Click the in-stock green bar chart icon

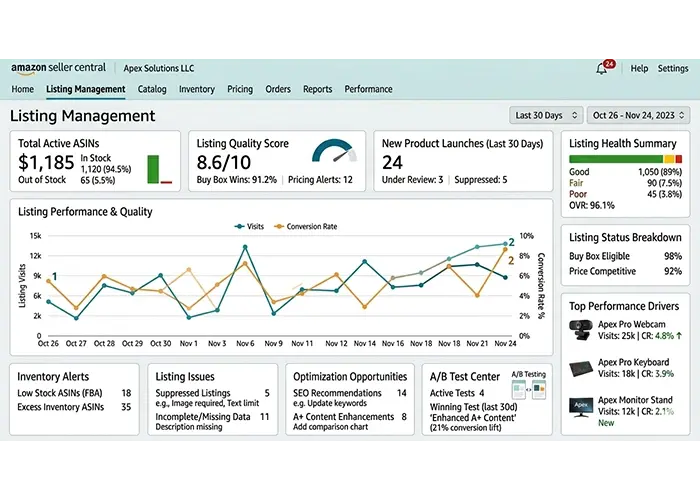(x=153, y=169)
